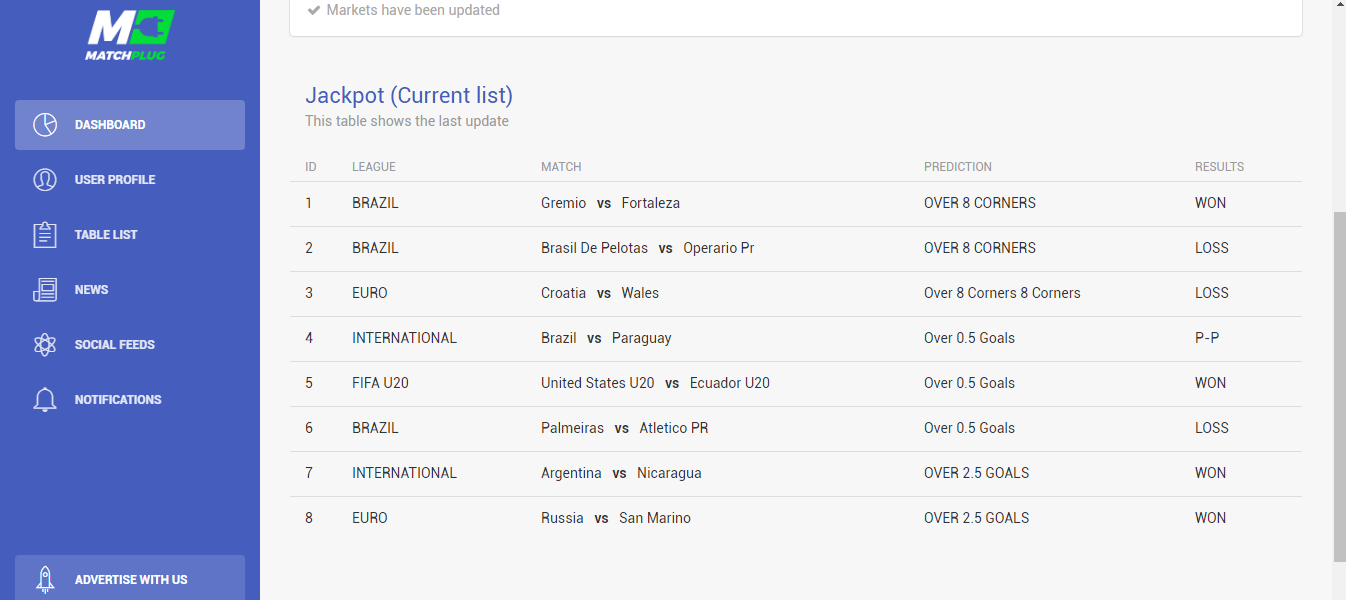Click the Jackpot (Current list) heading
Image resolution: width=1346 pixels, height=600 pixels.
(x=409, y=96)
